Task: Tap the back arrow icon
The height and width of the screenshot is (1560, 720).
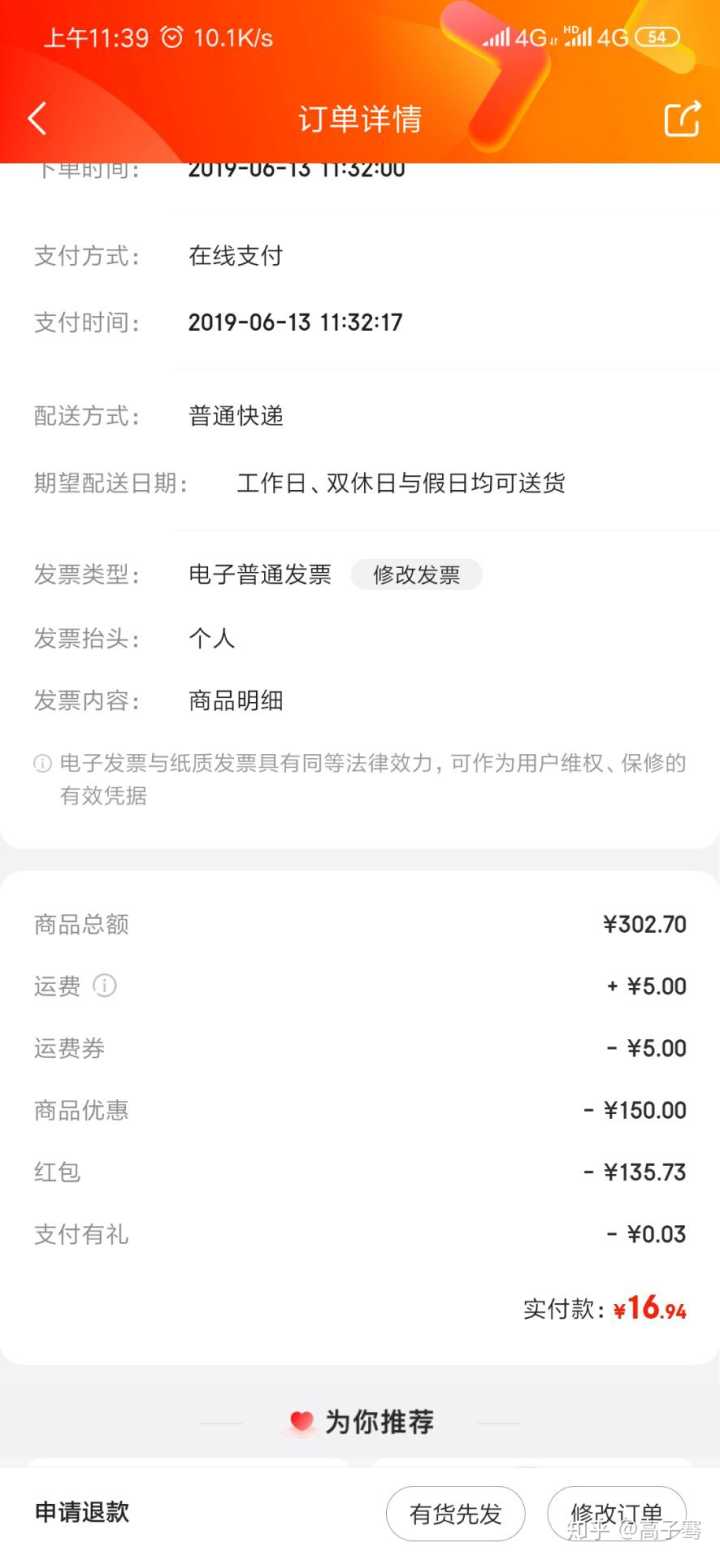Action: pyautogui.click(x=37, y=119)
